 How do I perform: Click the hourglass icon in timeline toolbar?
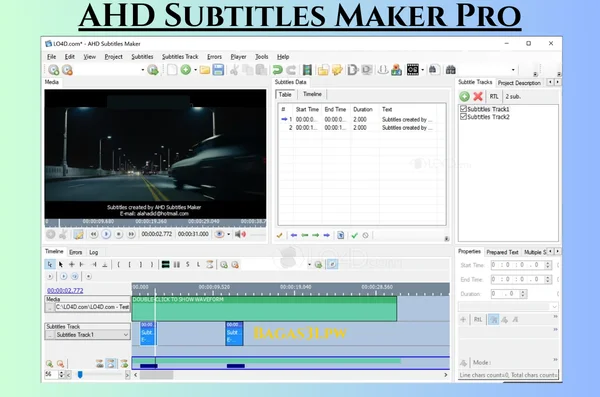pos(210,265)
